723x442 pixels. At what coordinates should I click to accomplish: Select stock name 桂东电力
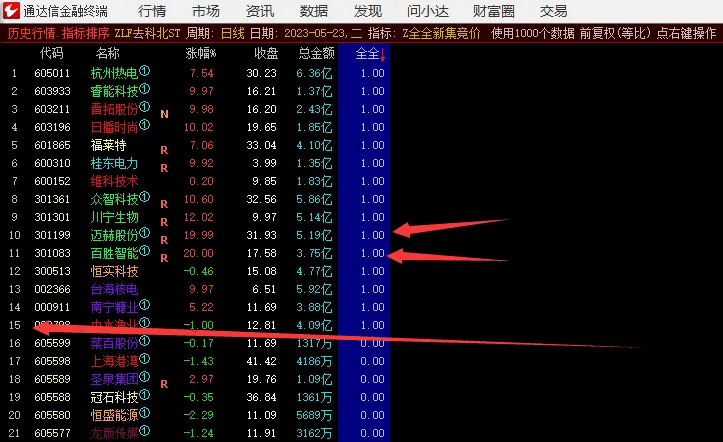114,163
